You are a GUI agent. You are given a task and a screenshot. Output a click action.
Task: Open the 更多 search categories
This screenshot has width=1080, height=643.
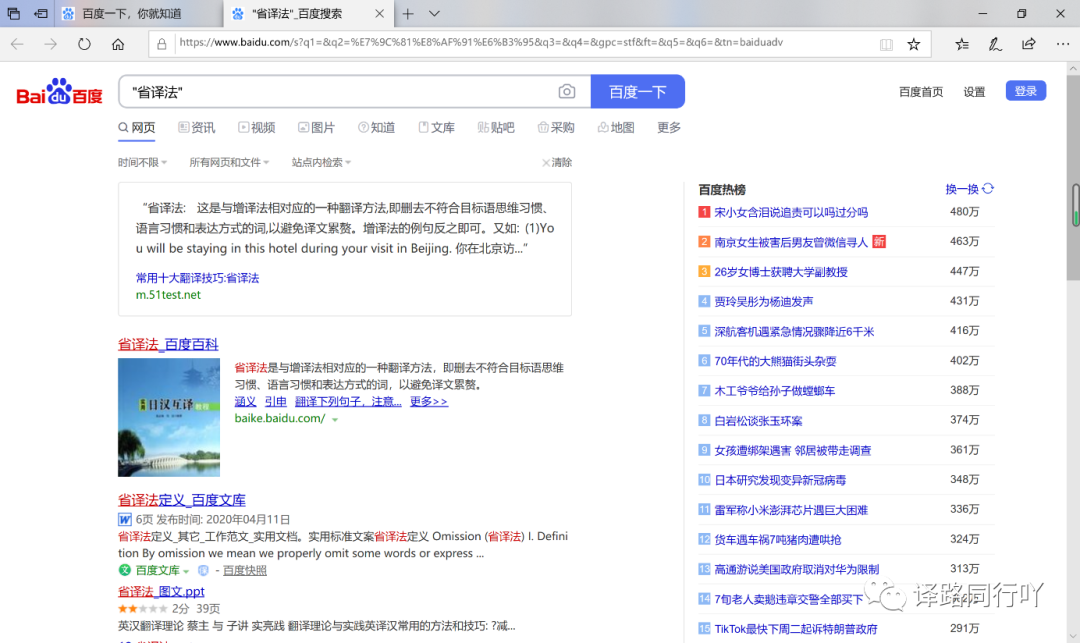click(669, 128)
